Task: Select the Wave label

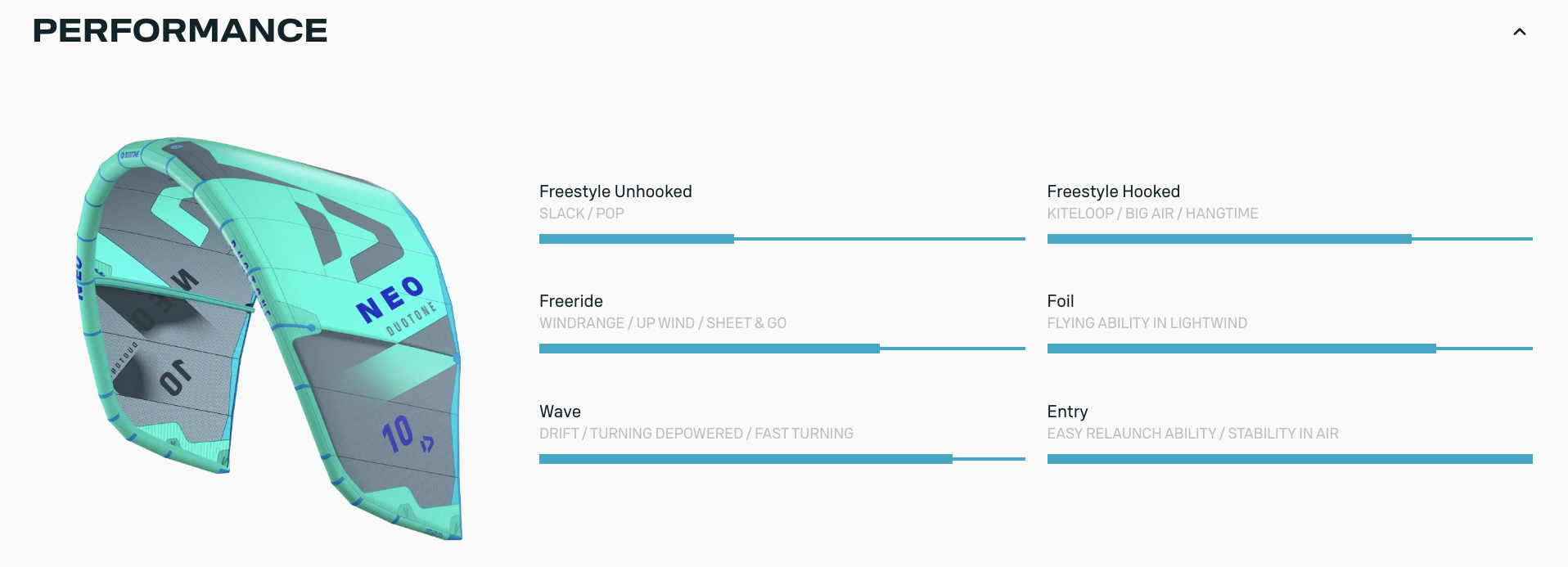Action: tap(560, 412)
